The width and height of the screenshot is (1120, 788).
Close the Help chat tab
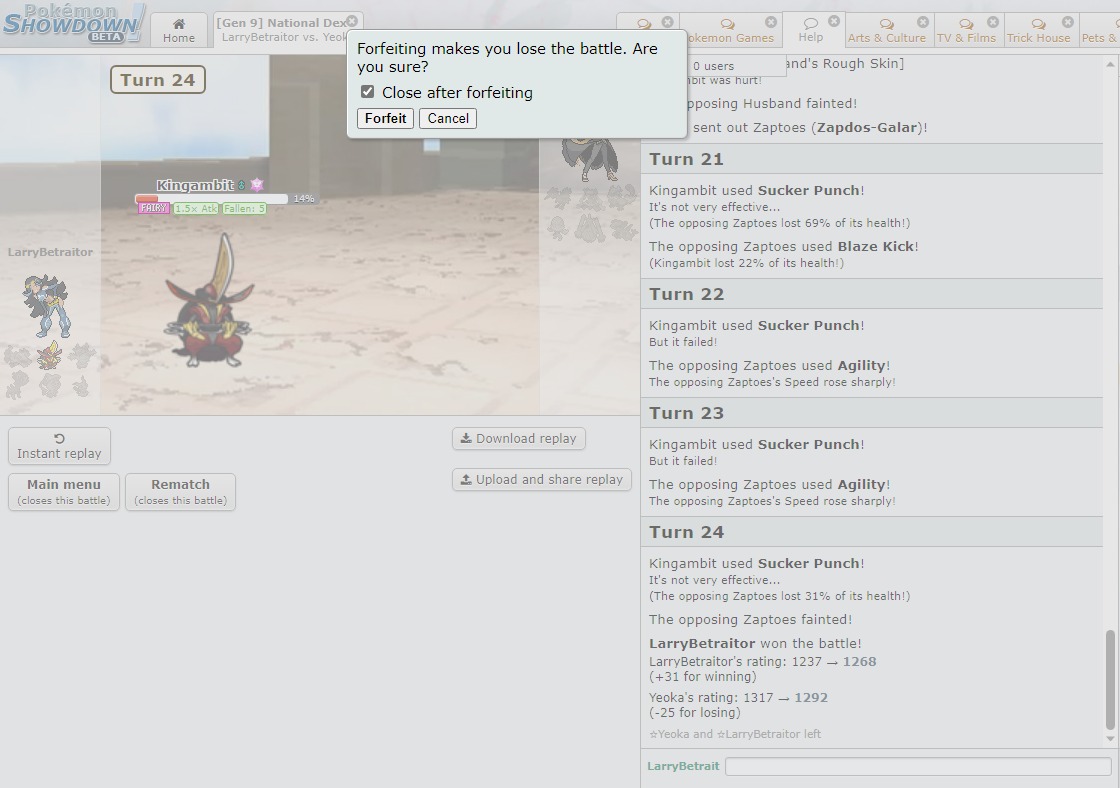coord(834,21)
